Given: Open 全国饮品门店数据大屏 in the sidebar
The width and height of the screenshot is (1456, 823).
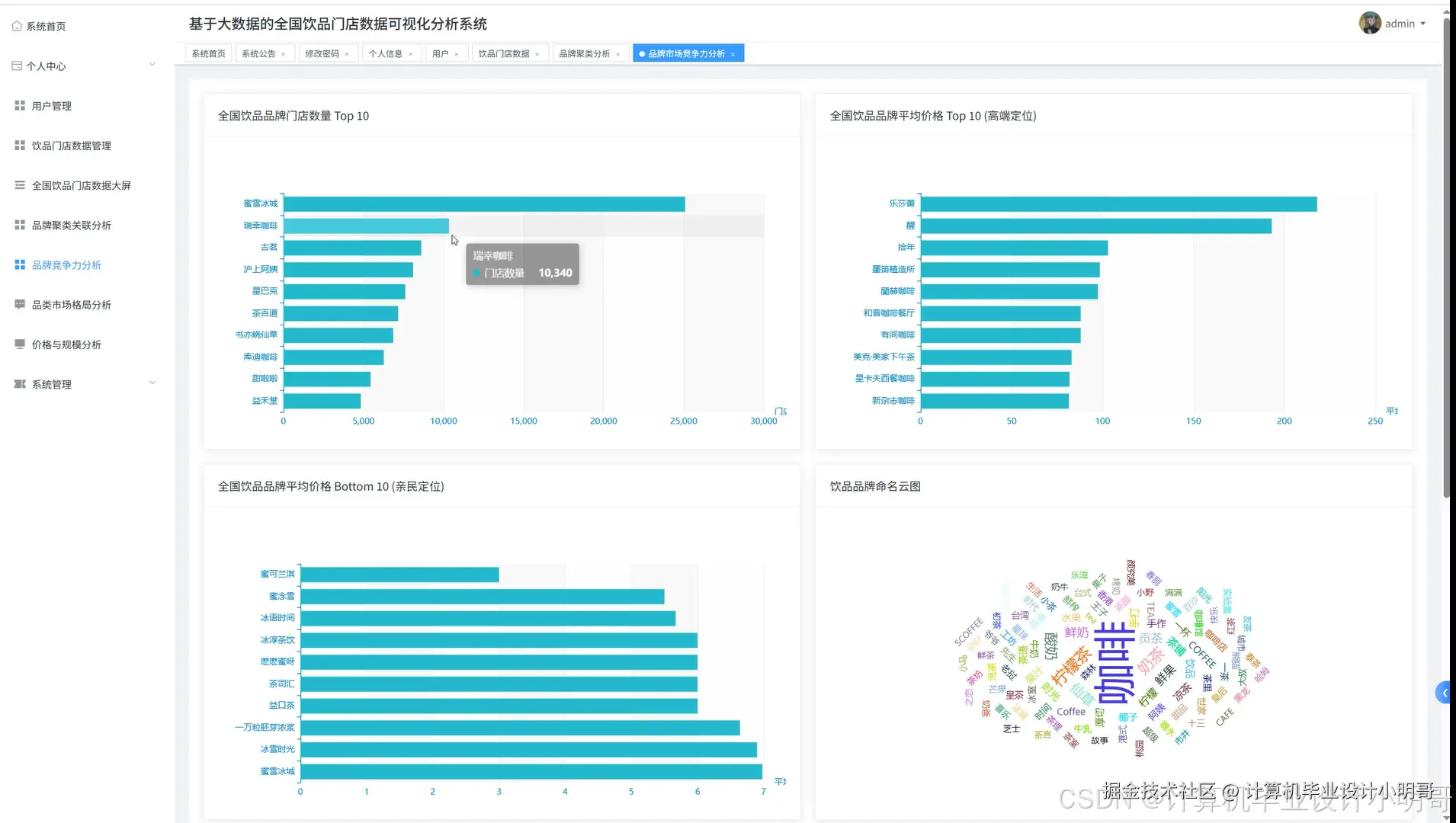Looking at the screenshot, I should [x=82, y=185].
